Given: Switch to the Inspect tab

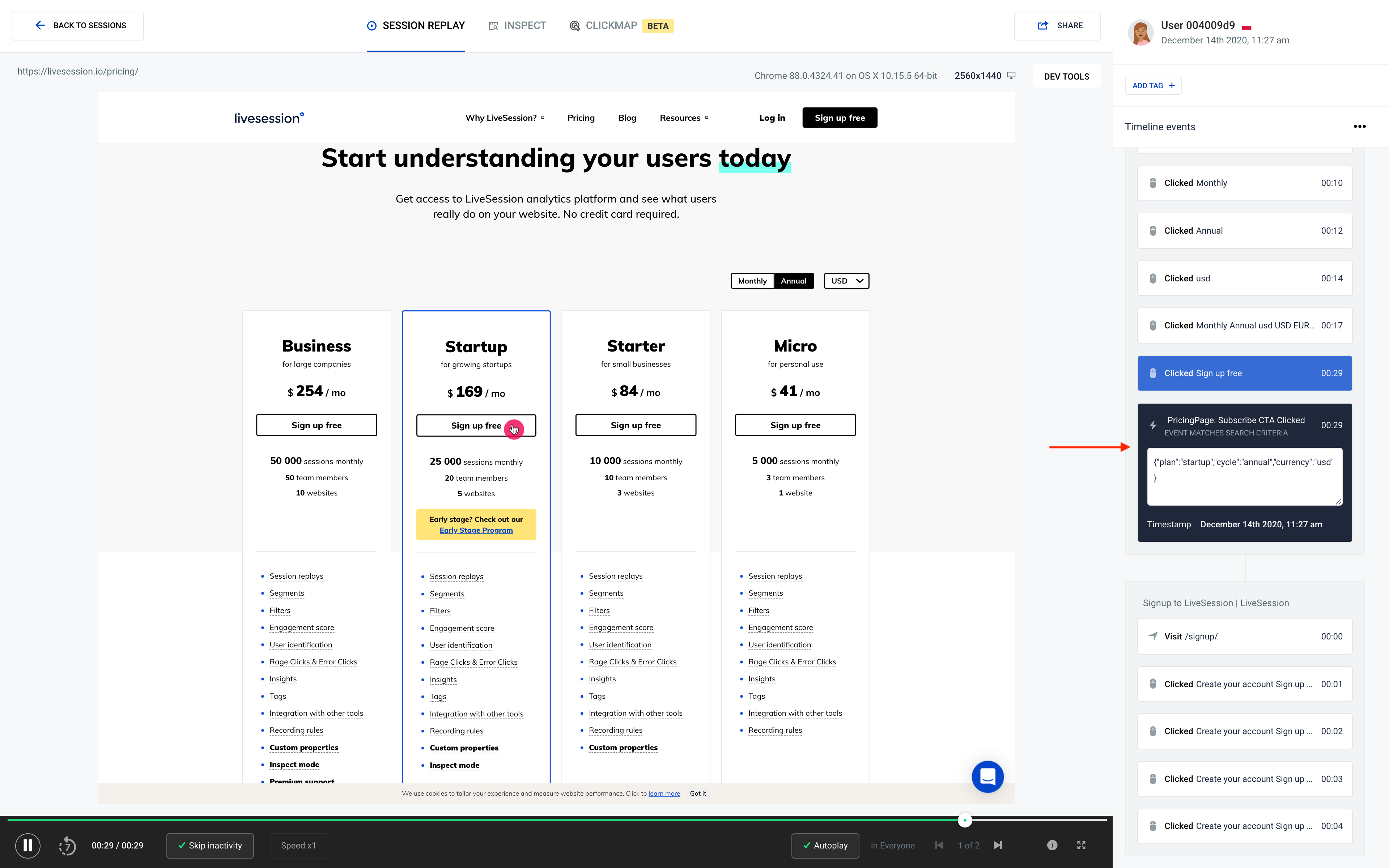Looking at the screenshot, I should click(517, 25).
